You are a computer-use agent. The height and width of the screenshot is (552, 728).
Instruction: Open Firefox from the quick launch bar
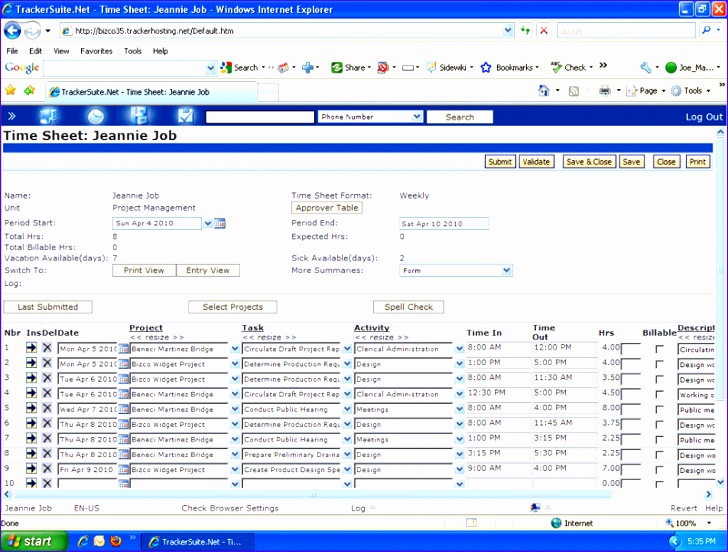[x=116, y=541]
